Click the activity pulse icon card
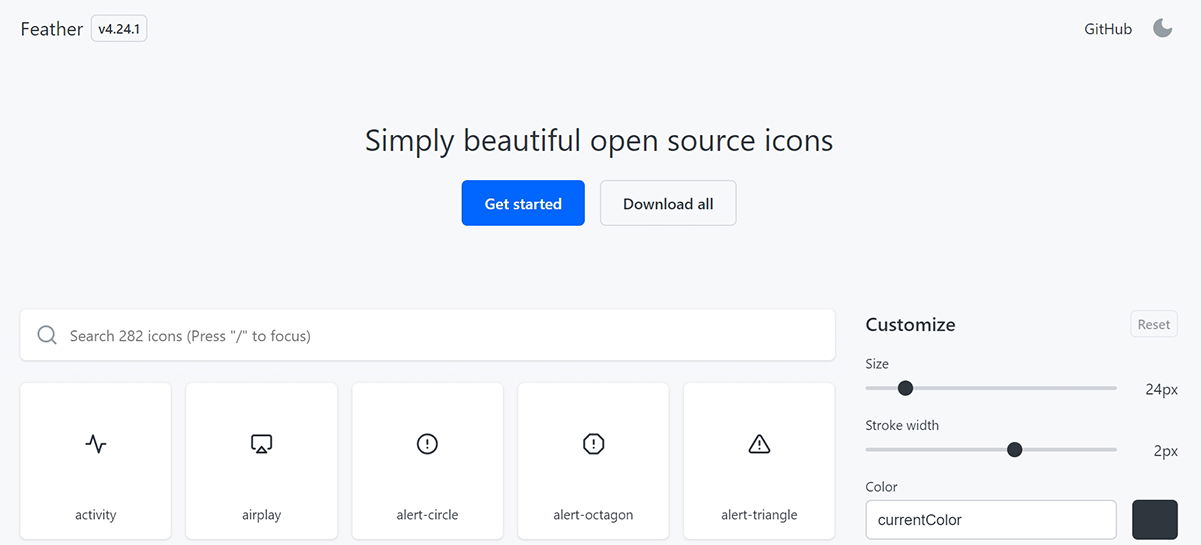This screenshot has height=545, width=1201. (x=95, y=462)
